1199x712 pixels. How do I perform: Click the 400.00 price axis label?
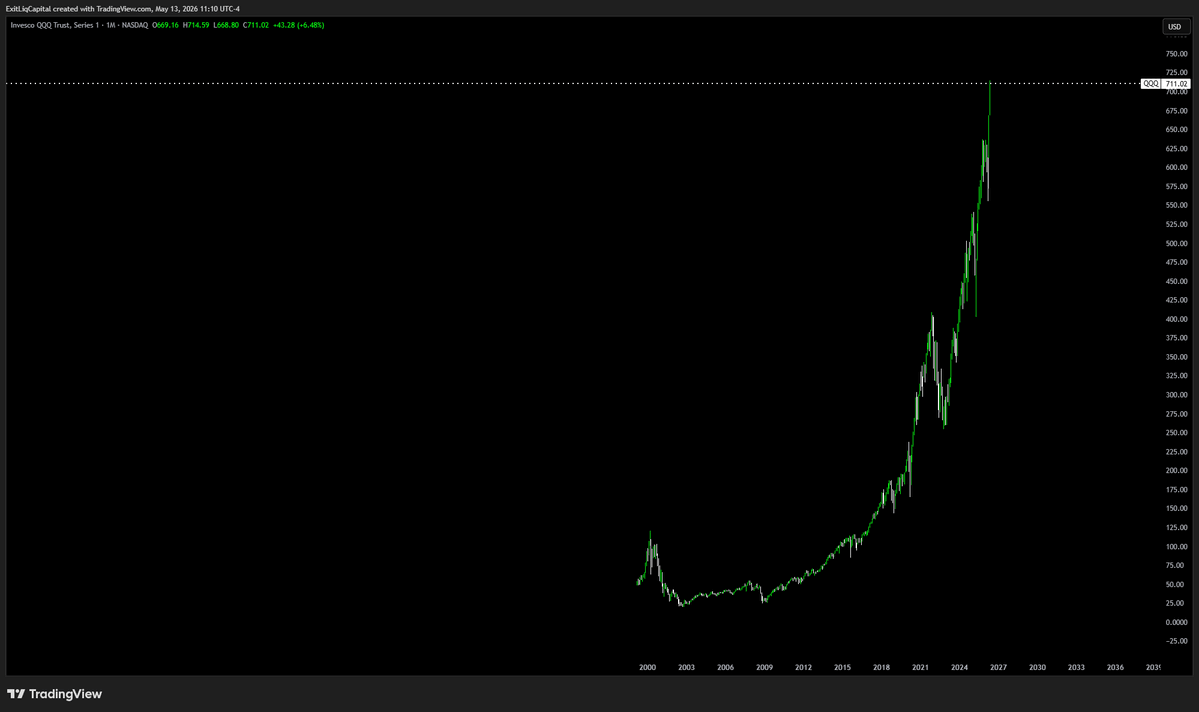click(1176, 320)
